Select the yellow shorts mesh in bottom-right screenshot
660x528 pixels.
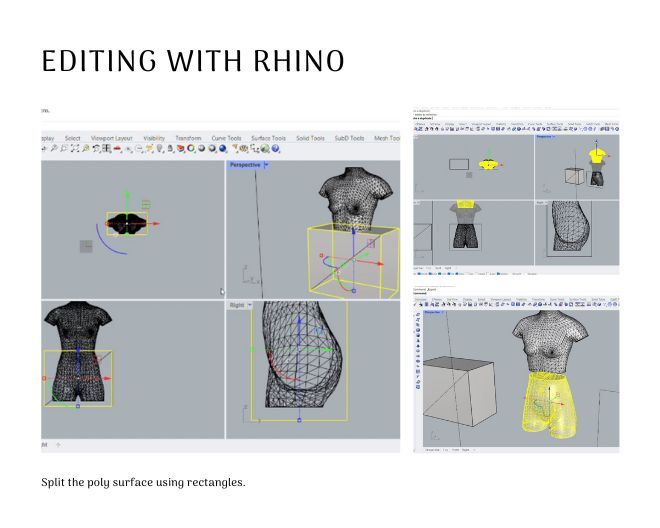[550, 405]
